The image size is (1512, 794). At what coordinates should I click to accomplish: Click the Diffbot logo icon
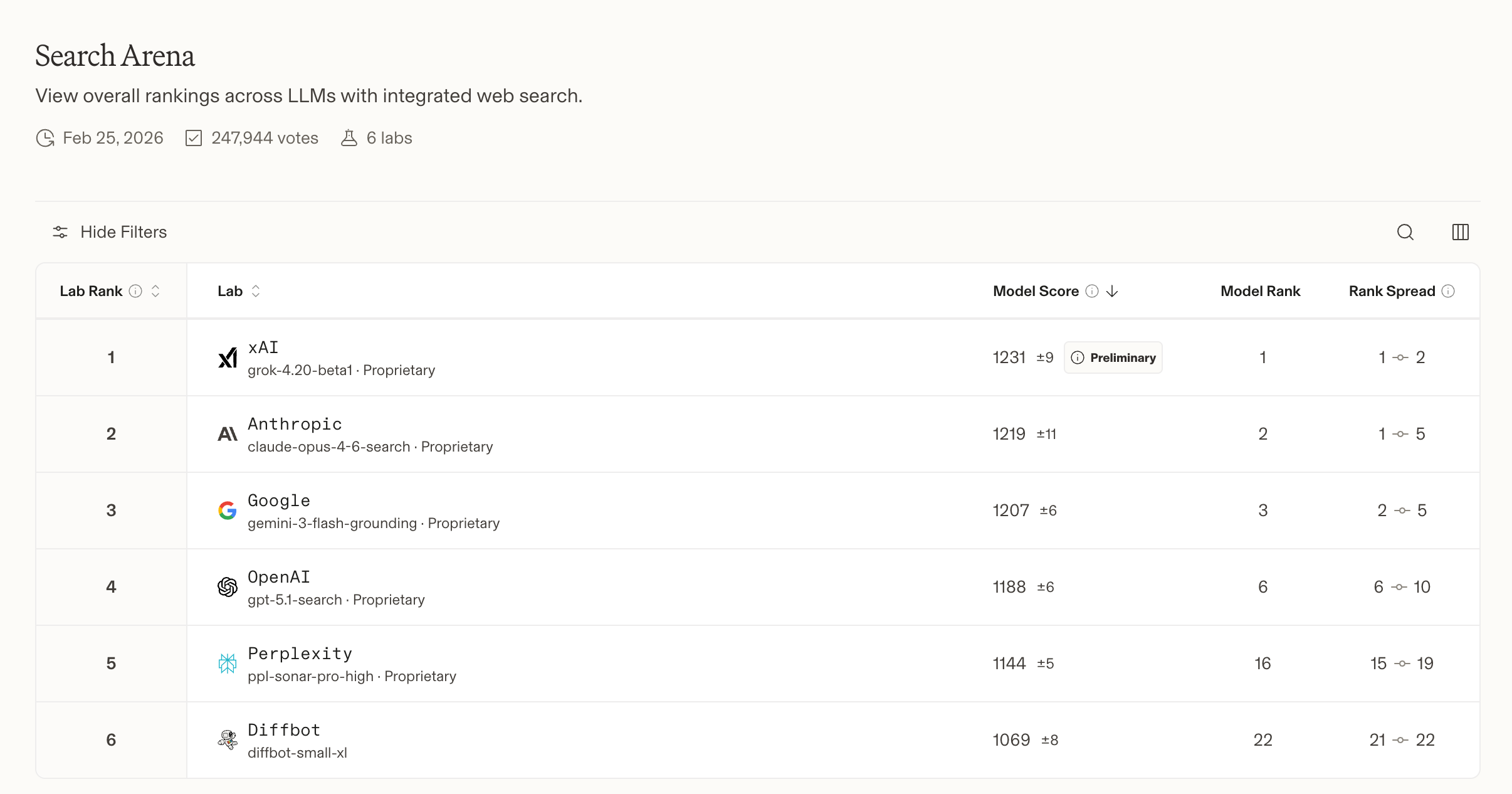pos(228,740)
